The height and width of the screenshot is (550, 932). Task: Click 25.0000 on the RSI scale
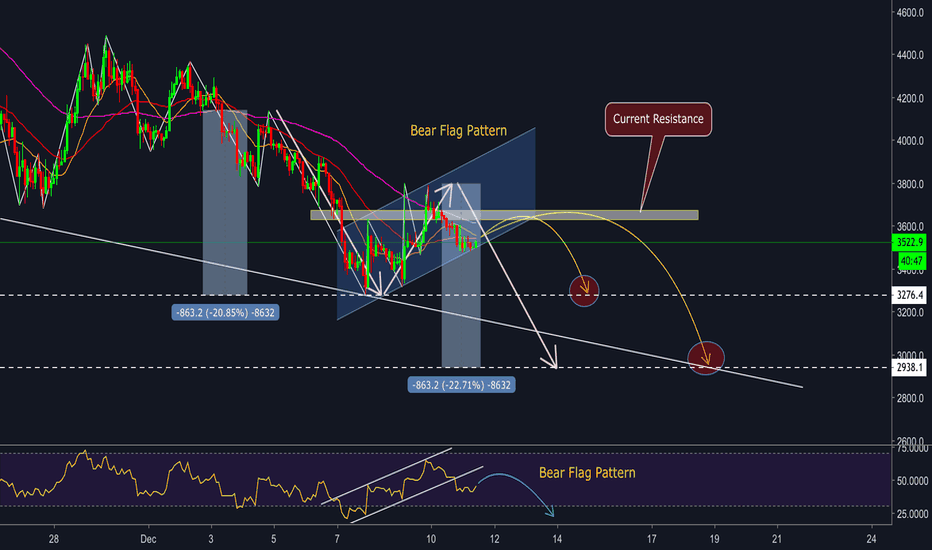pyautogui.click(x=911, y=514)
